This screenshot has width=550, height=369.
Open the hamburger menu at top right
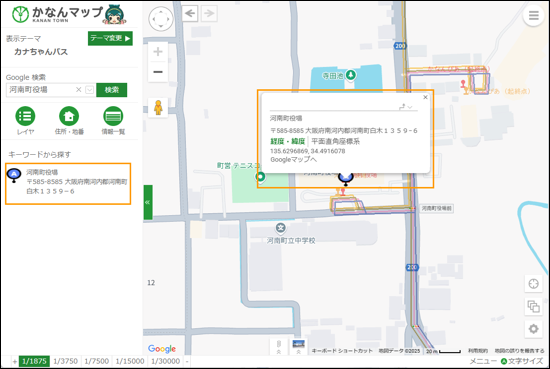pos(533,16)
